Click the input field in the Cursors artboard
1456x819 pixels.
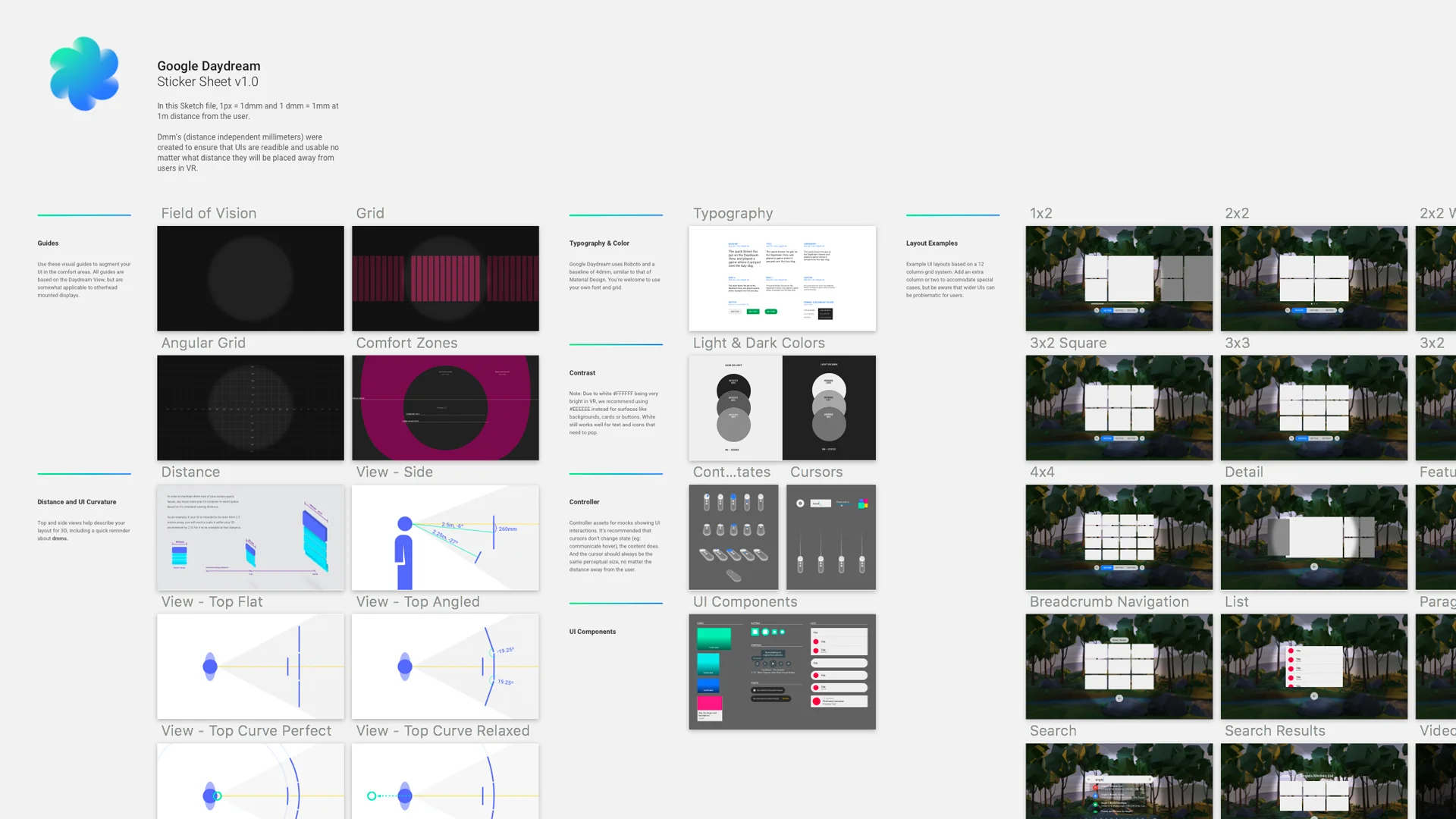click(821, 503)
